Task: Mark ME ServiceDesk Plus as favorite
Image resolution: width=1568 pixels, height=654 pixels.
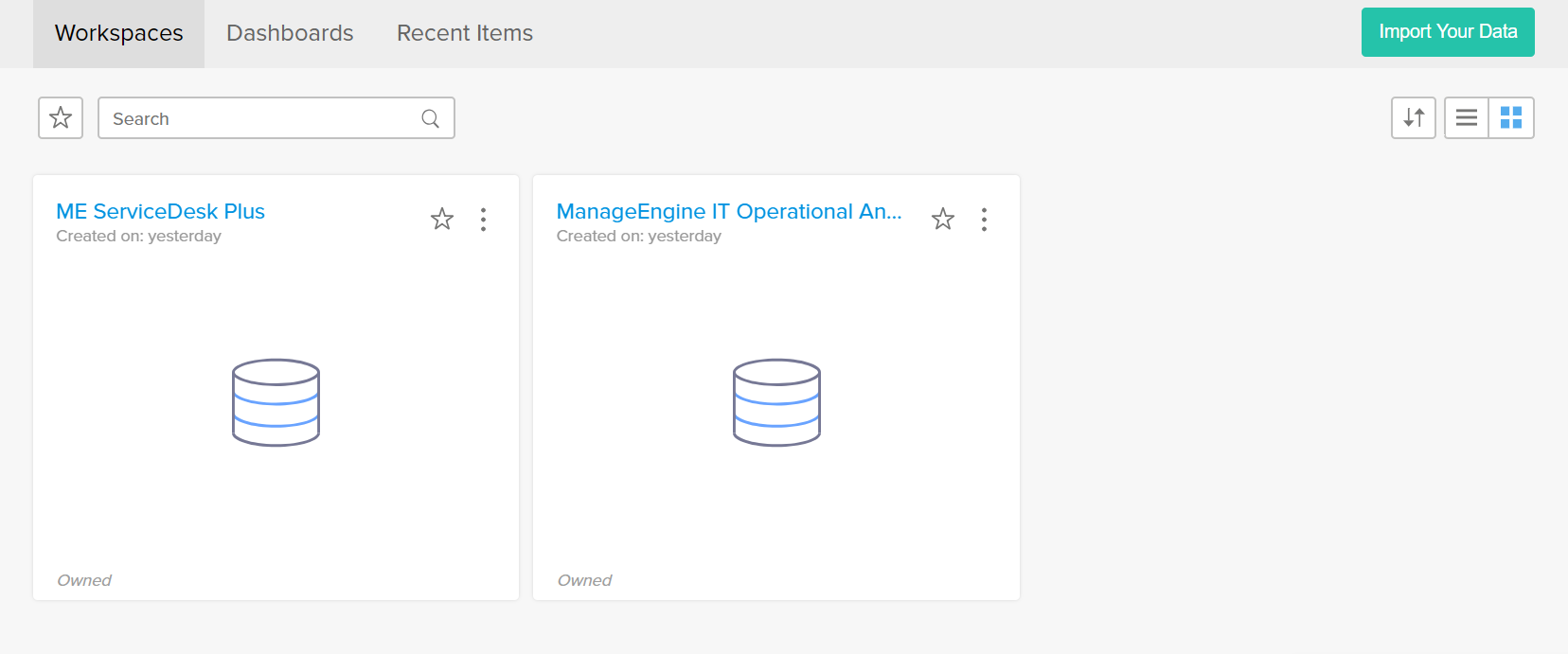Action: click(x=442, y=220)
